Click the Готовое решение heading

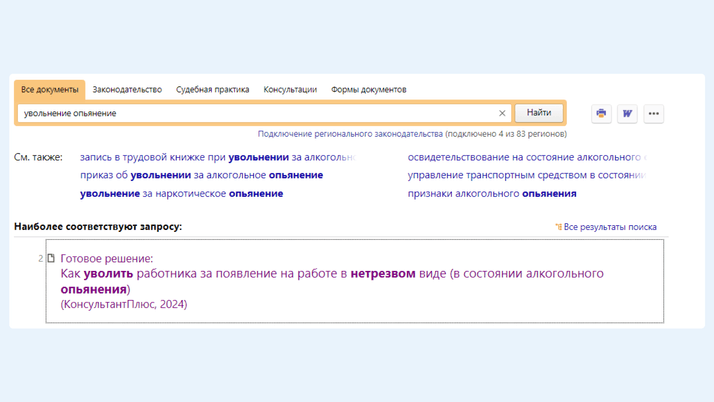pos(107,258)
